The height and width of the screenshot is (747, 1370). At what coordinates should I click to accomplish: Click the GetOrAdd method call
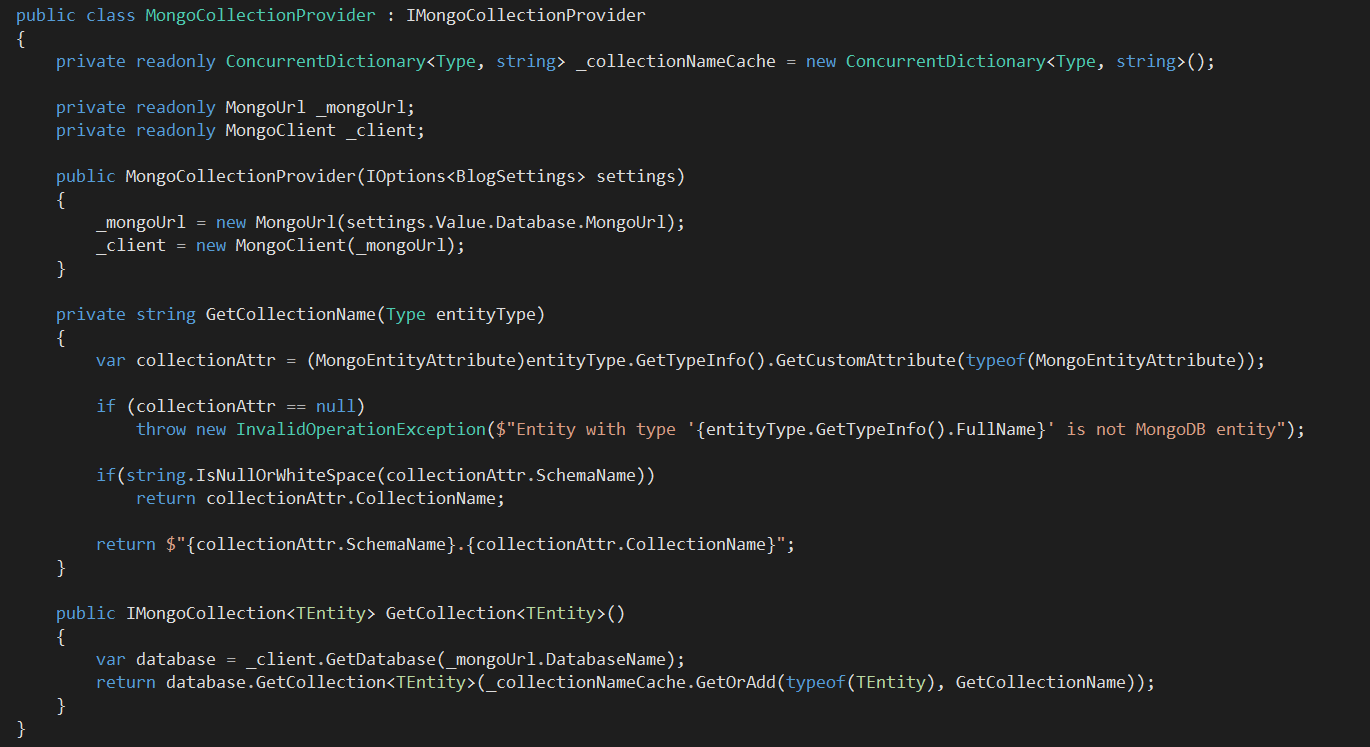point(736,682)
